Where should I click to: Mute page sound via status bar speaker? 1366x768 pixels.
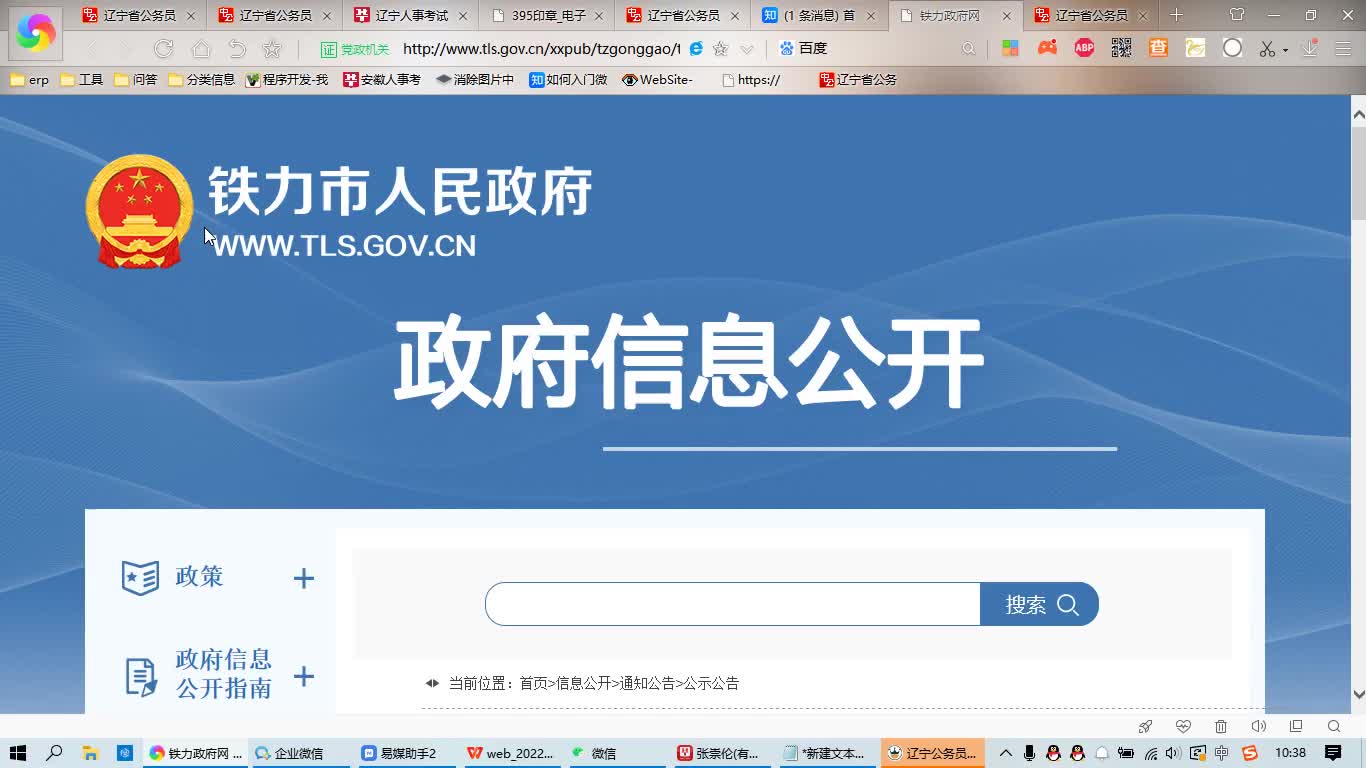point(1258,726)
